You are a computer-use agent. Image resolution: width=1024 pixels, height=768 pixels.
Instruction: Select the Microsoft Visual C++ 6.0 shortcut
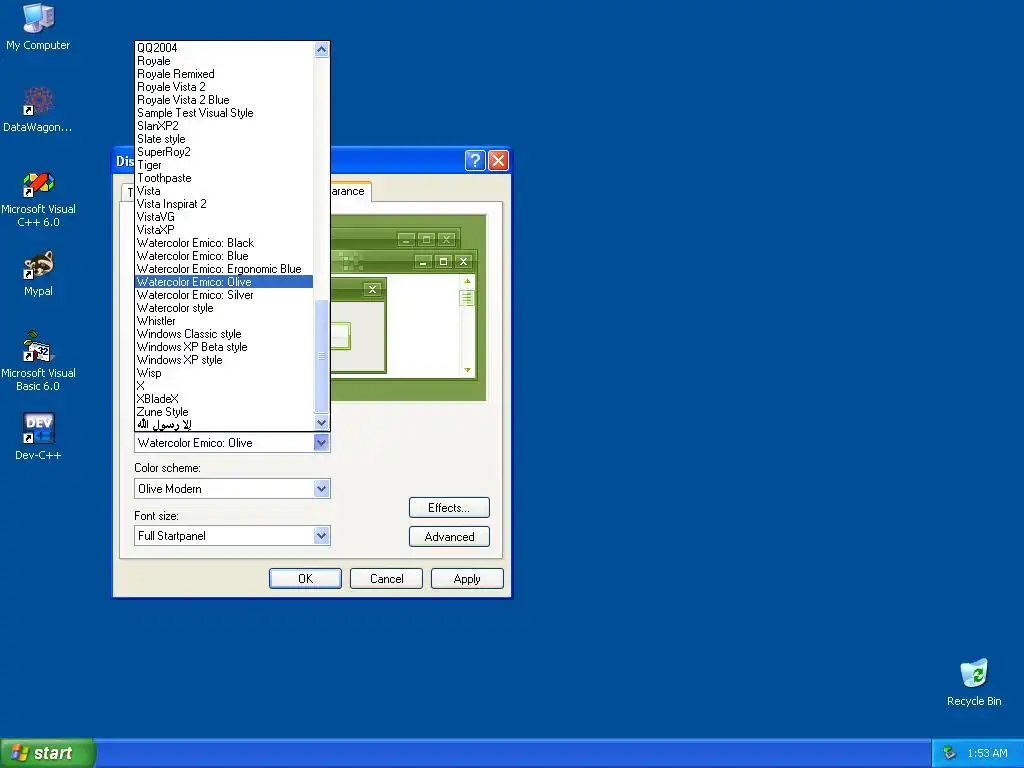click(38, 199)
